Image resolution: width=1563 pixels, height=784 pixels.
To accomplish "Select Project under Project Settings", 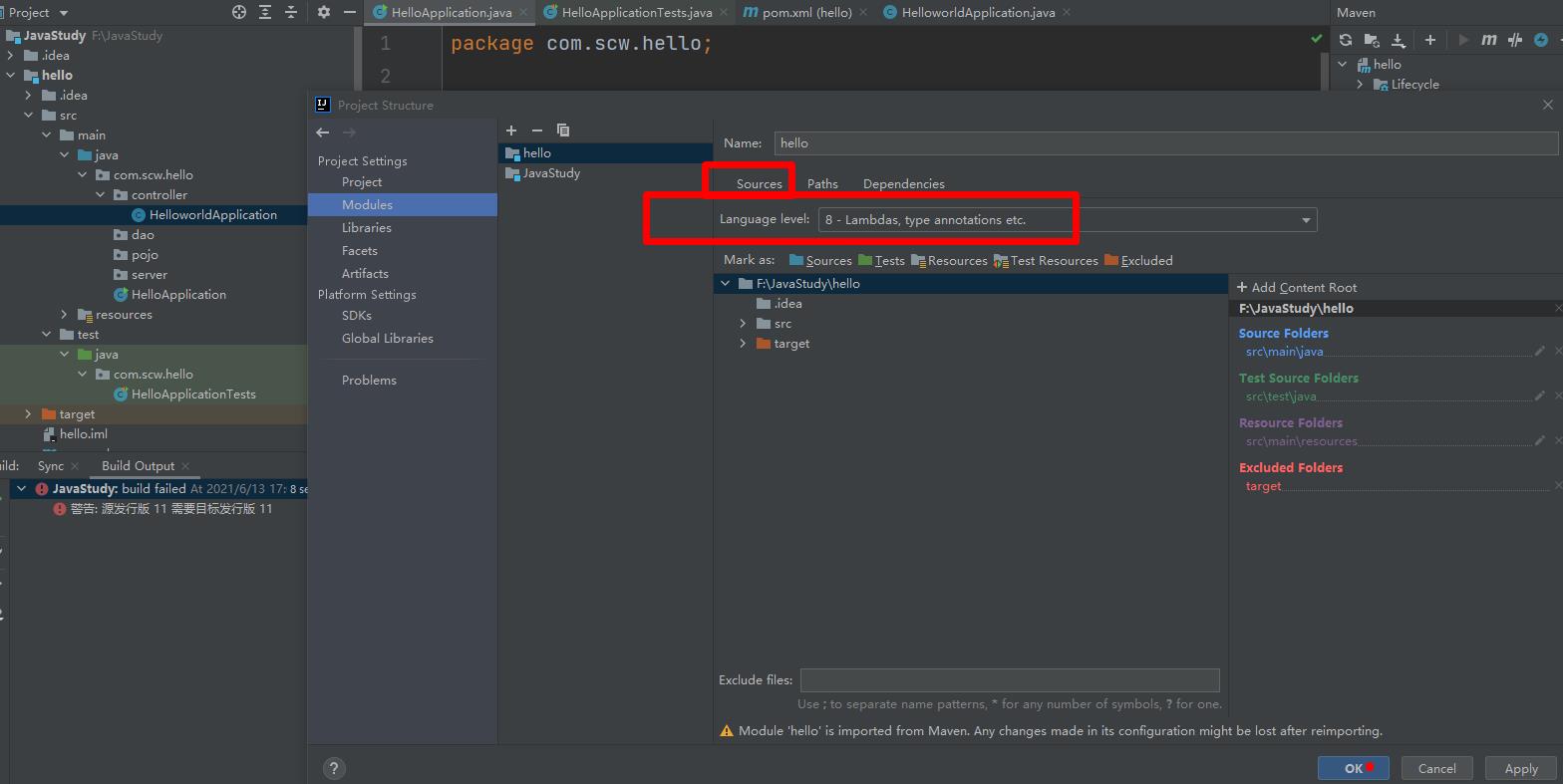I will [362, 182].
